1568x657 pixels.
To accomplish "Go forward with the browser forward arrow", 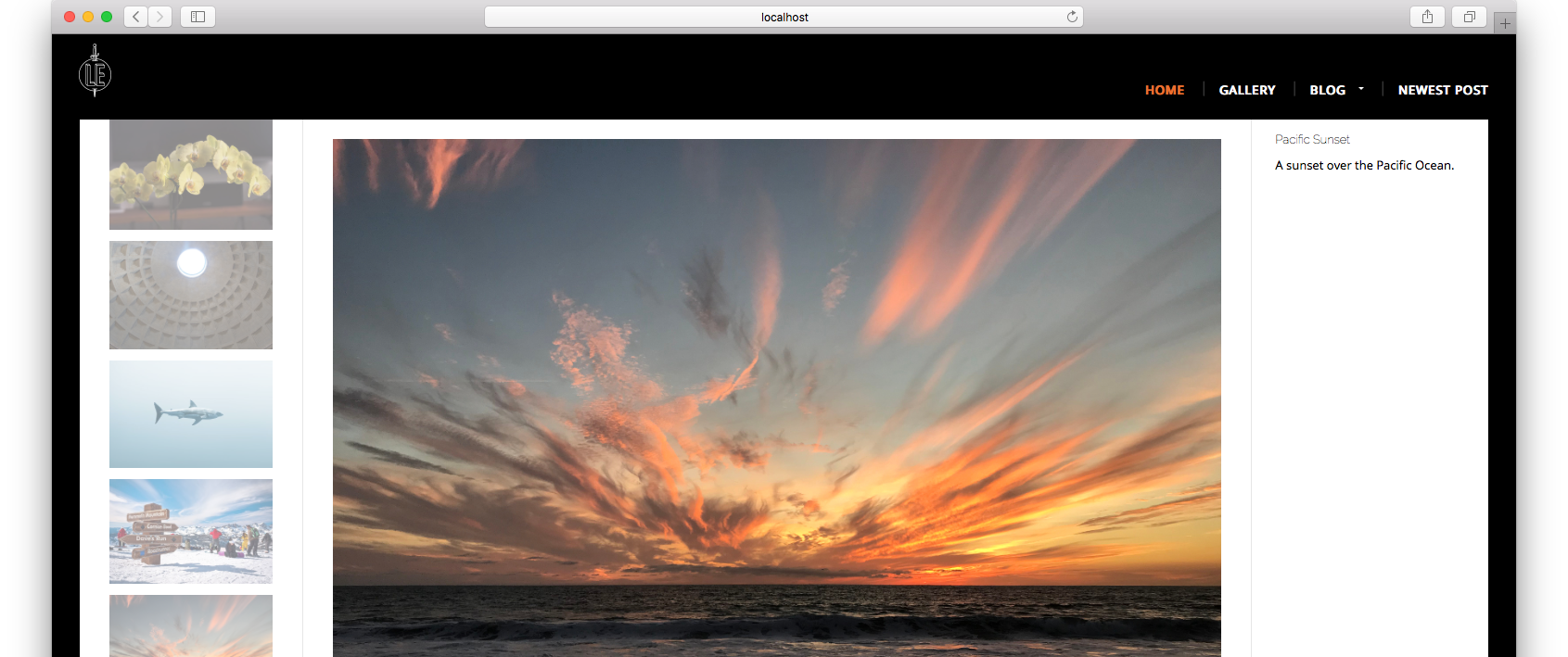I will pos(160,17).
